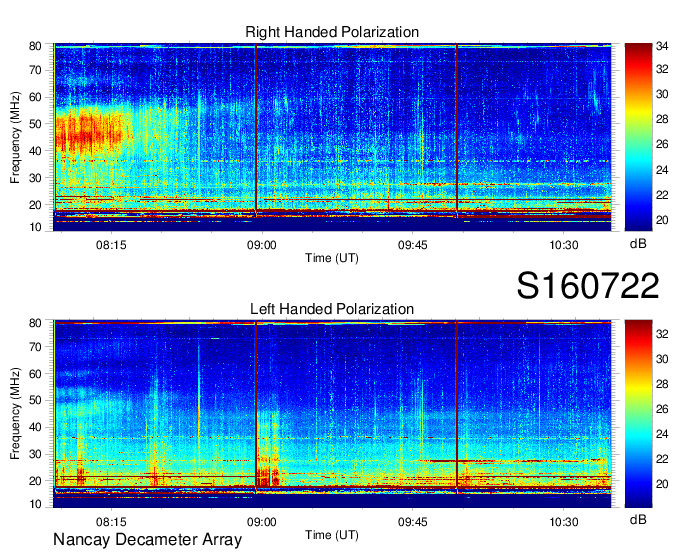Click the 80 MHz tick label of Left Handed plot
The image size is (680, 552).
tap(35, 323)
